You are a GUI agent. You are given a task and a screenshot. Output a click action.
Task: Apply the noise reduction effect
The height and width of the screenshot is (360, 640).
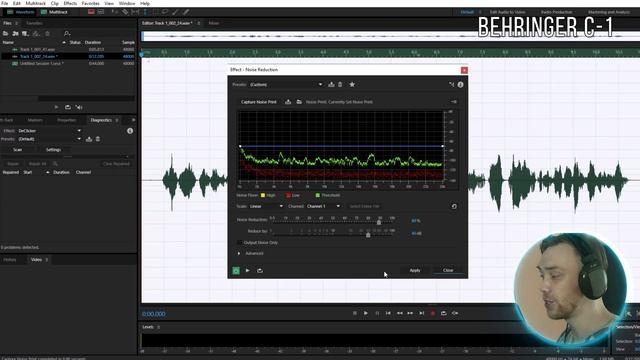coord(415,270)
